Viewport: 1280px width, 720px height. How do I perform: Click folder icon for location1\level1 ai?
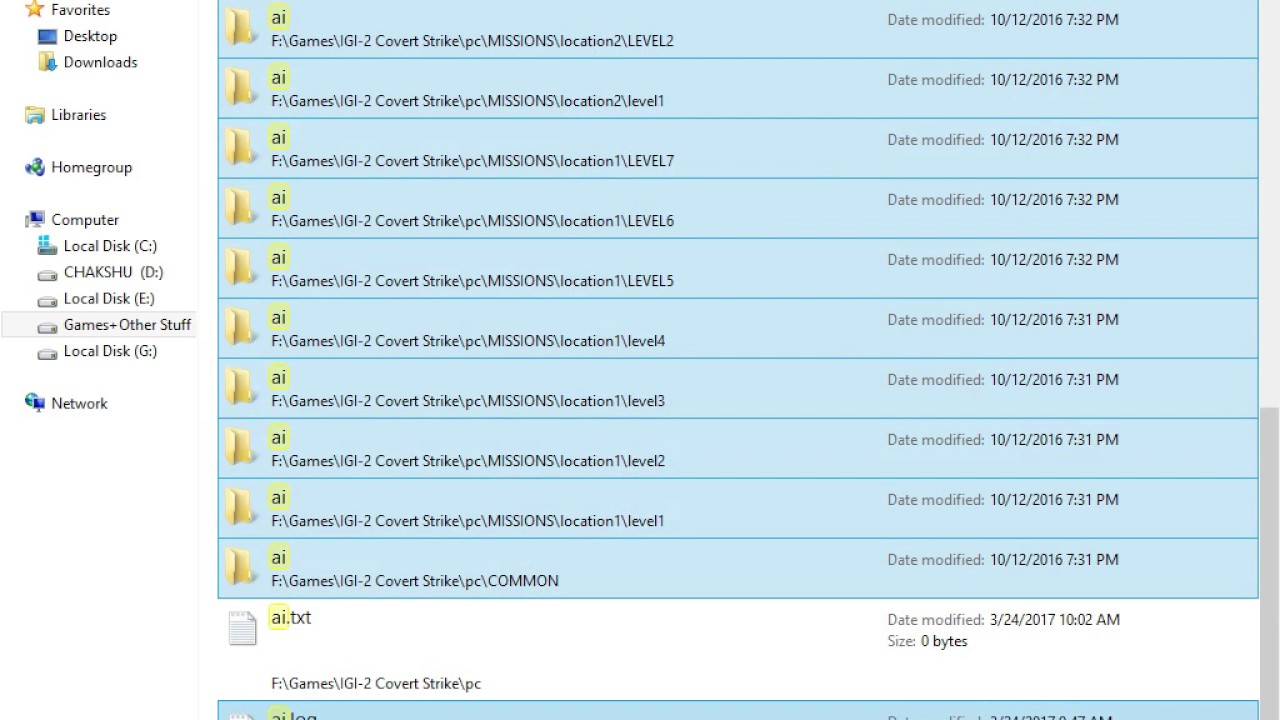240,507
